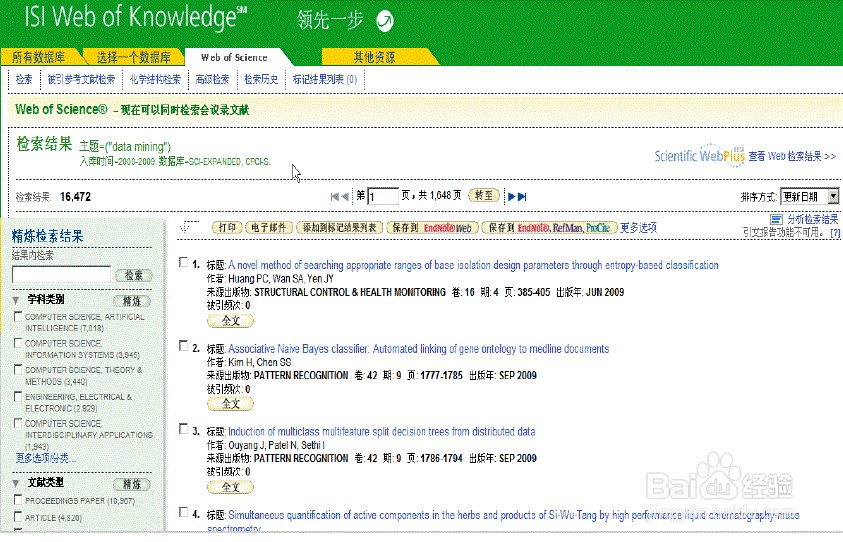Image resolution: width=843 pixels, height=542 pixels.
Task: Click the 分析检索结果 analyze icon
Action: click(776, 219)
